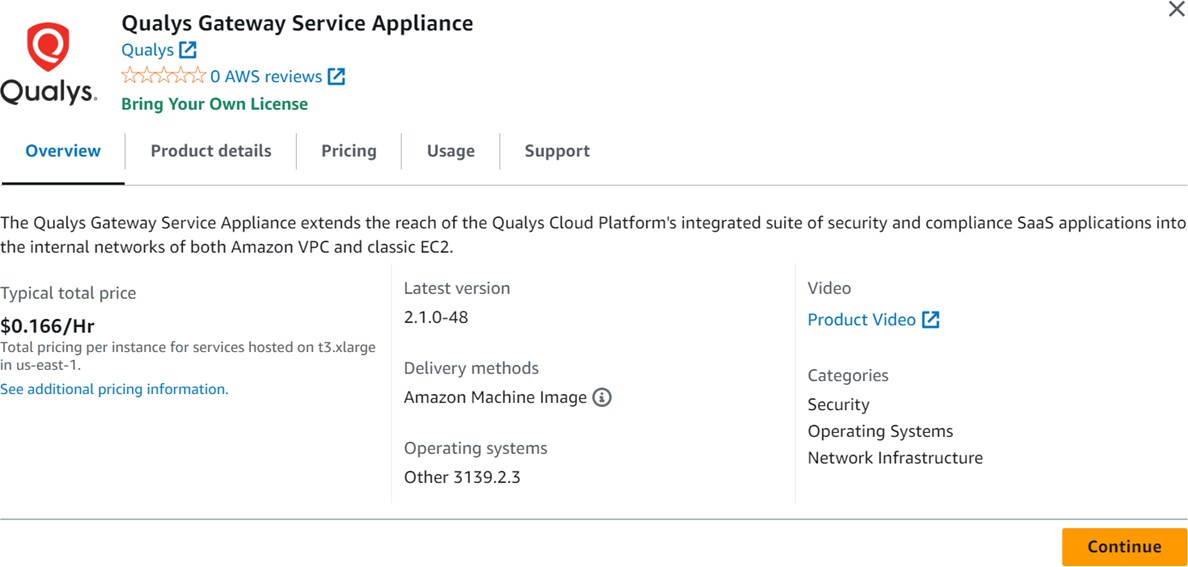Open external link icon beside AWS reviews

336,76
